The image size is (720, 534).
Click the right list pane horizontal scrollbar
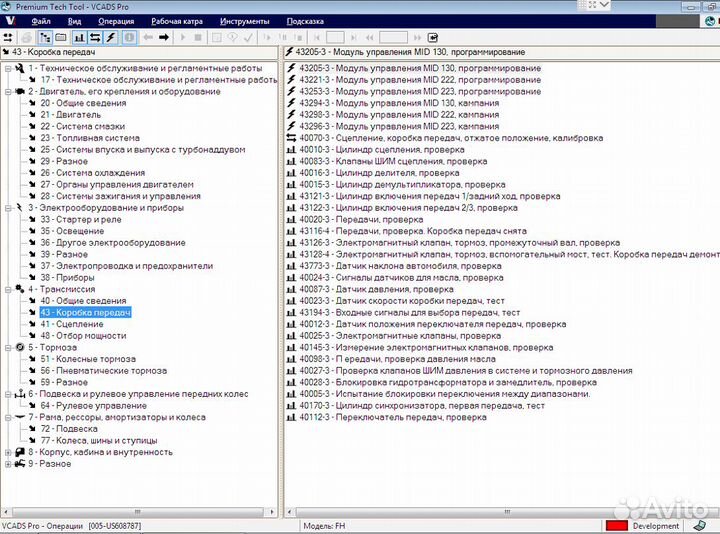(507, 512)
